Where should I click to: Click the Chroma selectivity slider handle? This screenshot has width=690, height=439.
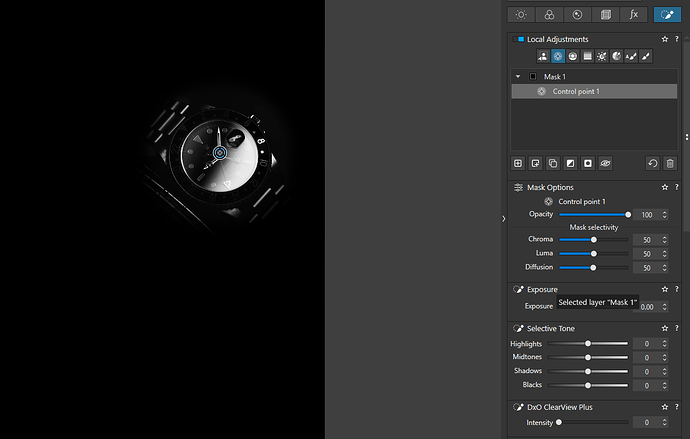coord(593,240)
